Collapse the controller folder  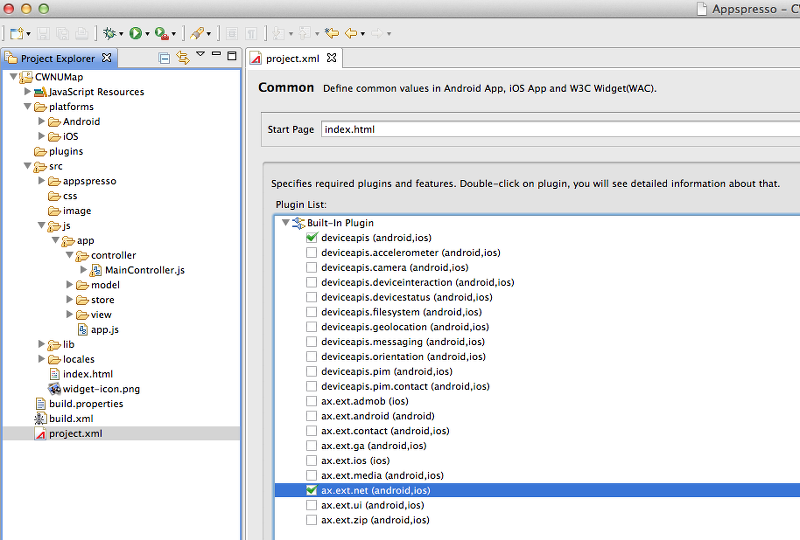pos(70,255)
